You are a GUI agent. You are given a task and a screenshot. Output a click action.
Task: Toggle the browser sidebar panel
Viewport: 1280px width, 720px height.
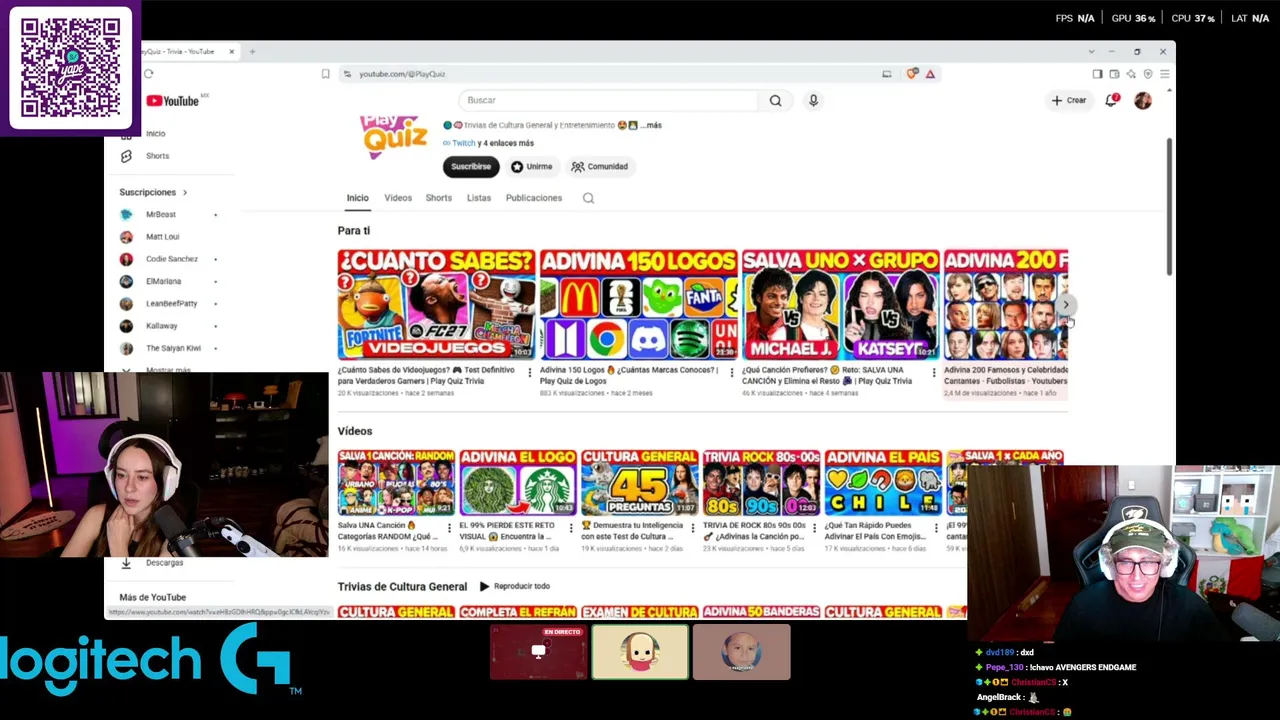(x=1097, y=74)
